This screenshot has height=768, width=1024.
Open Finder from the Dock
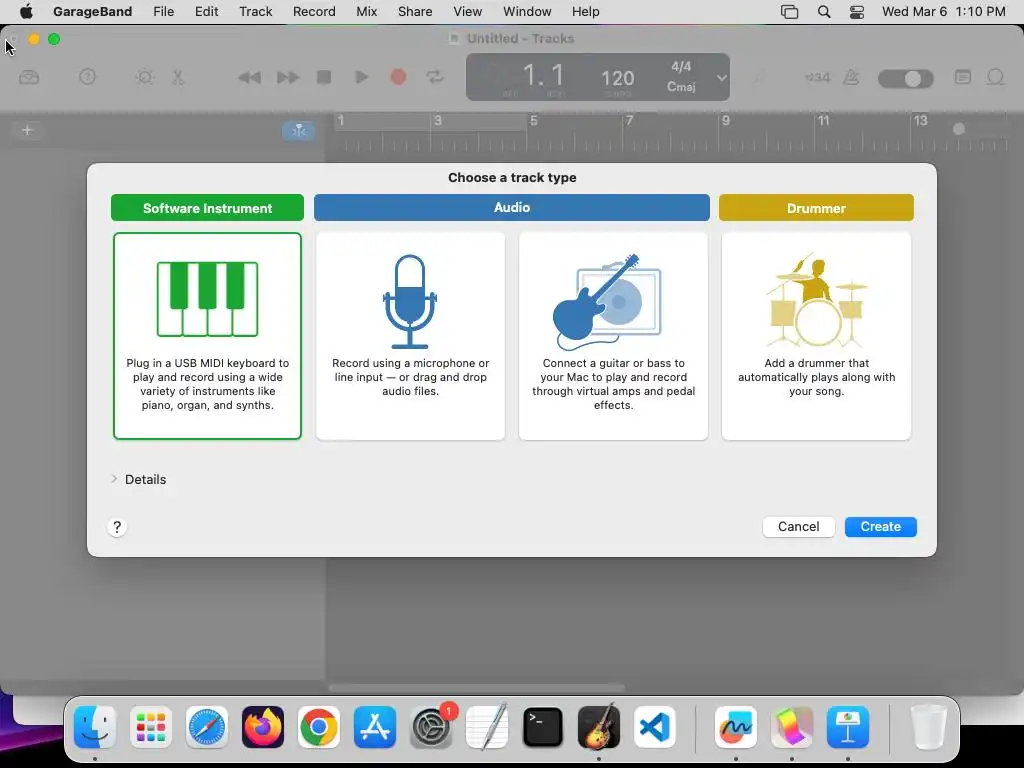coord(95,727)
